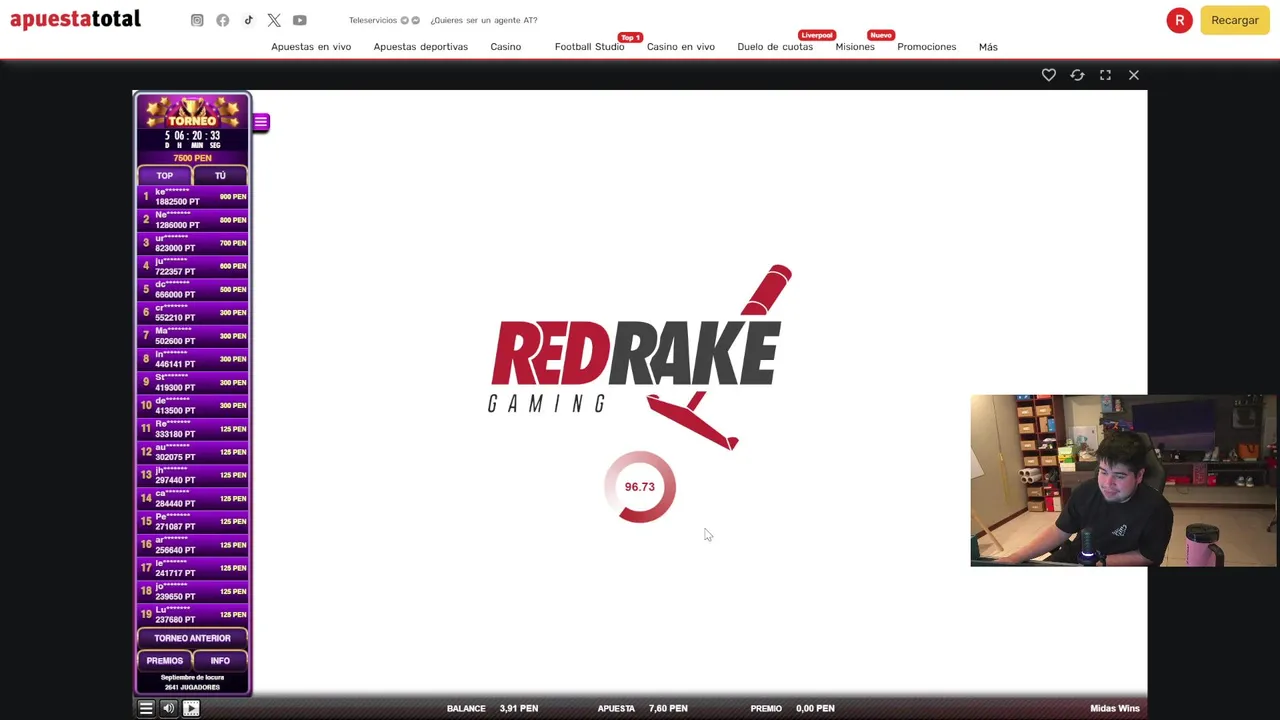Viewport: 1280px width, 720px height.
Task: Select rank 12 row with 302075 PT
Action: tap(192, 452)
